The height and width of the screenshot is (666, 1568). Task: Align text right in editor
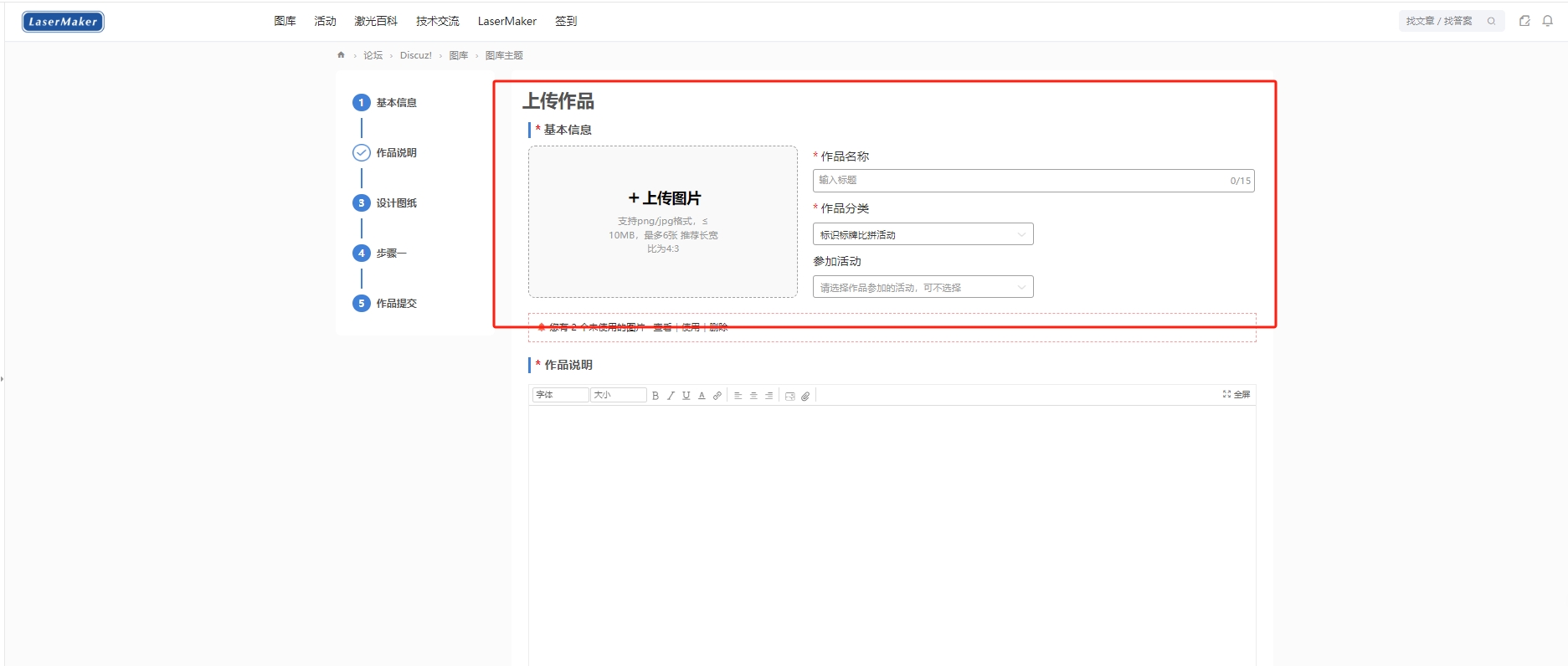pyautogui.click(x=769, y=396)
